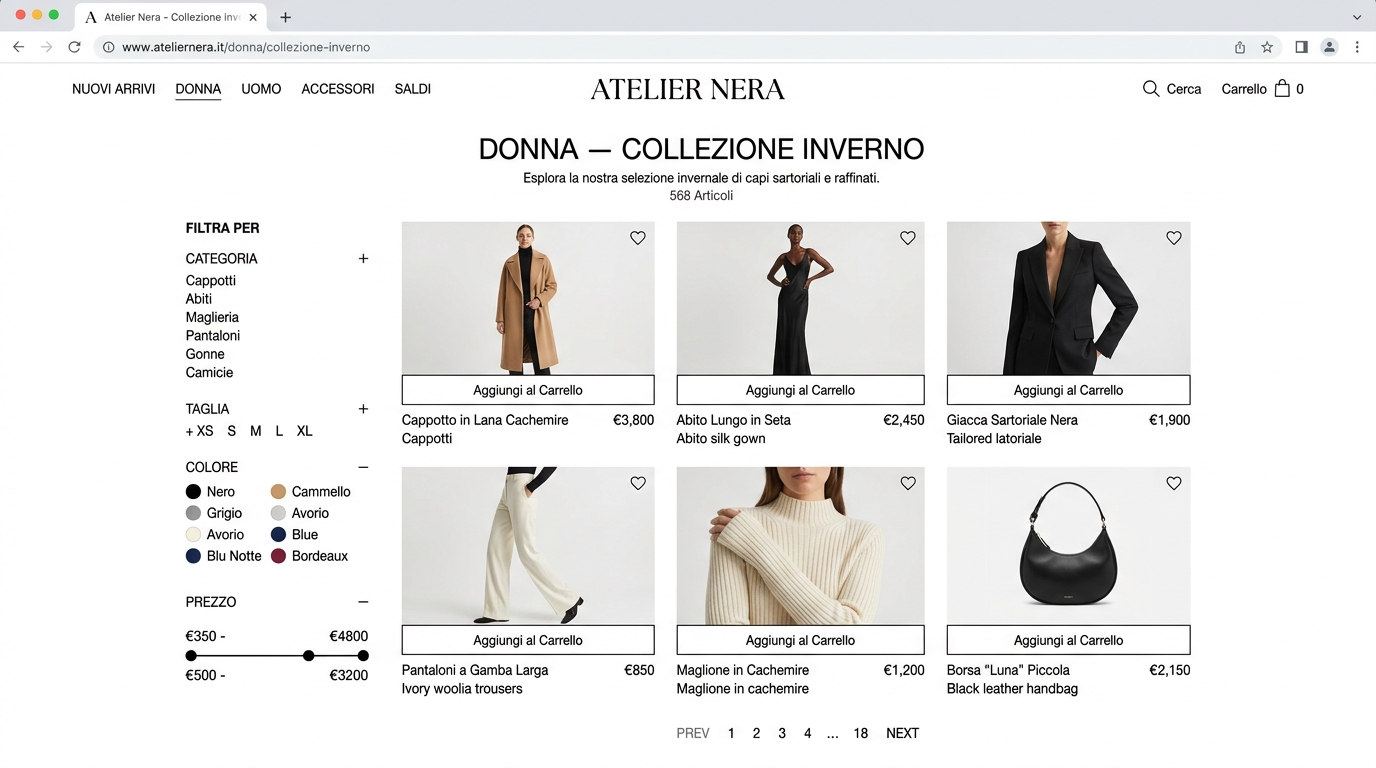Select size S filter
1376x768 pixels.
[231, 431]
